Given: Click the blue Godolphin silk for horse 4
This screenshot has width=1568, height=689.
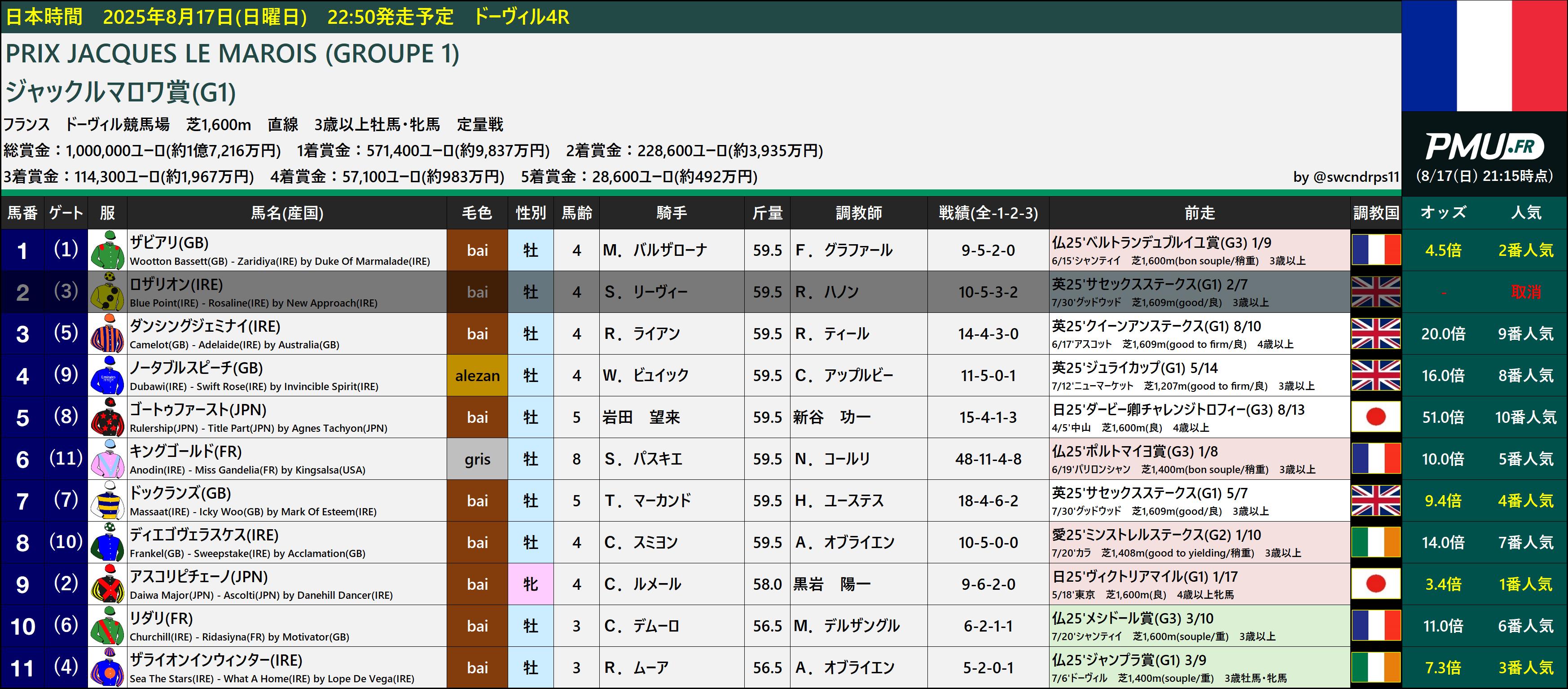Looking at the screenshot, I should pyautogui.click(x=107, y=376).
